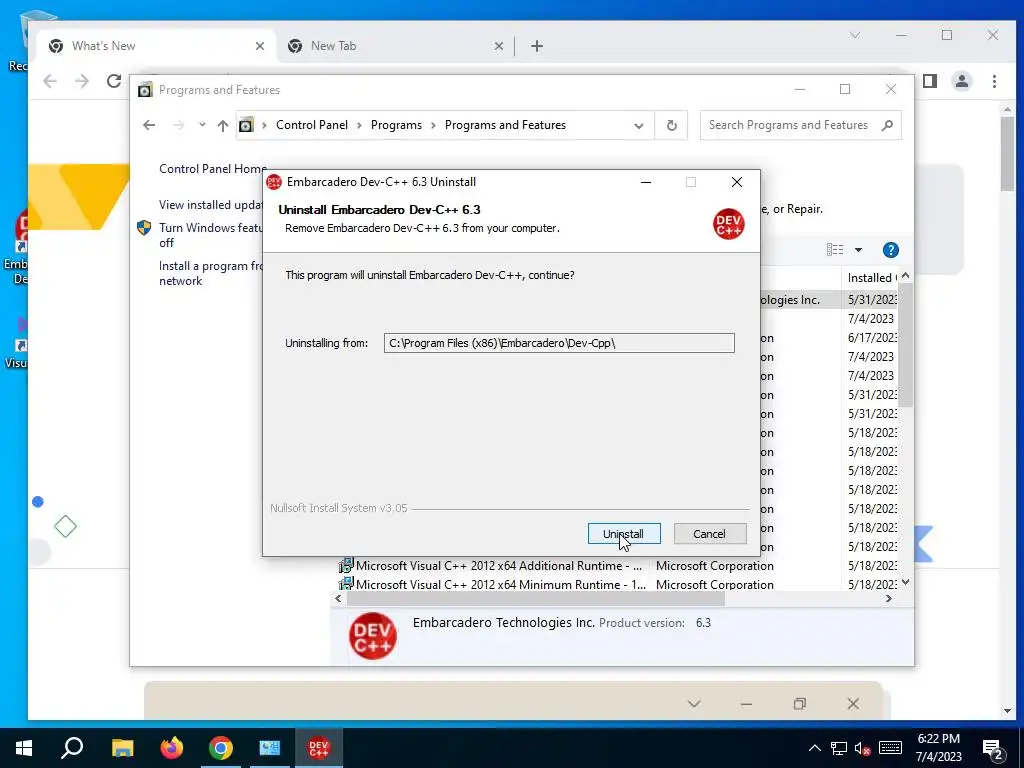Open network status tray icon
Viewport: 1024px width, 768px height.
(x=839, y=748)
